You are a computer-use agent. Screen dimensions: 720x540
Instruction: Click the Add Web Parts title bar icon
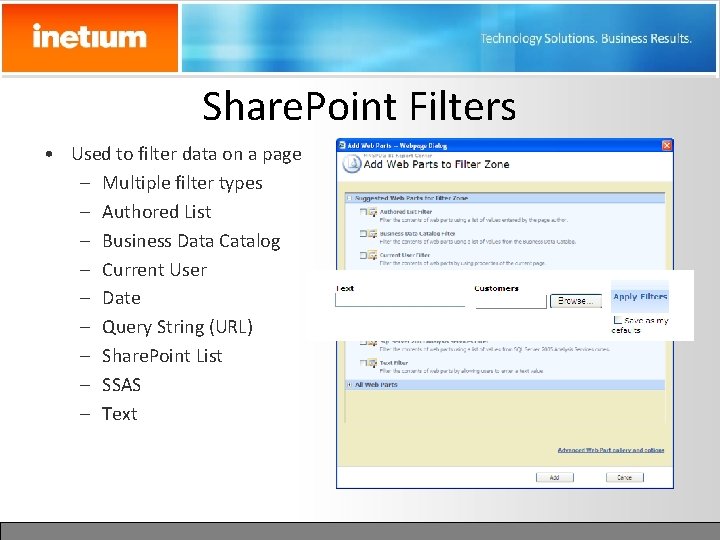342,145
